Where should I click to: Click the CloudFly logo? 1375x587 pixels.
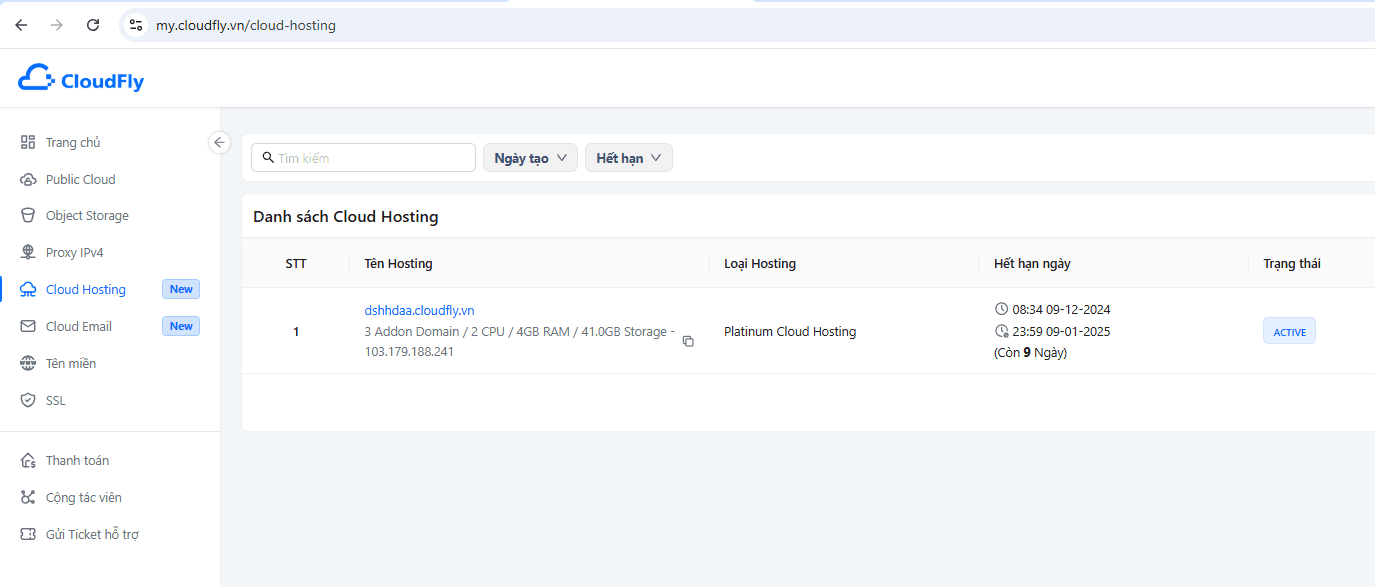[81, 79]
